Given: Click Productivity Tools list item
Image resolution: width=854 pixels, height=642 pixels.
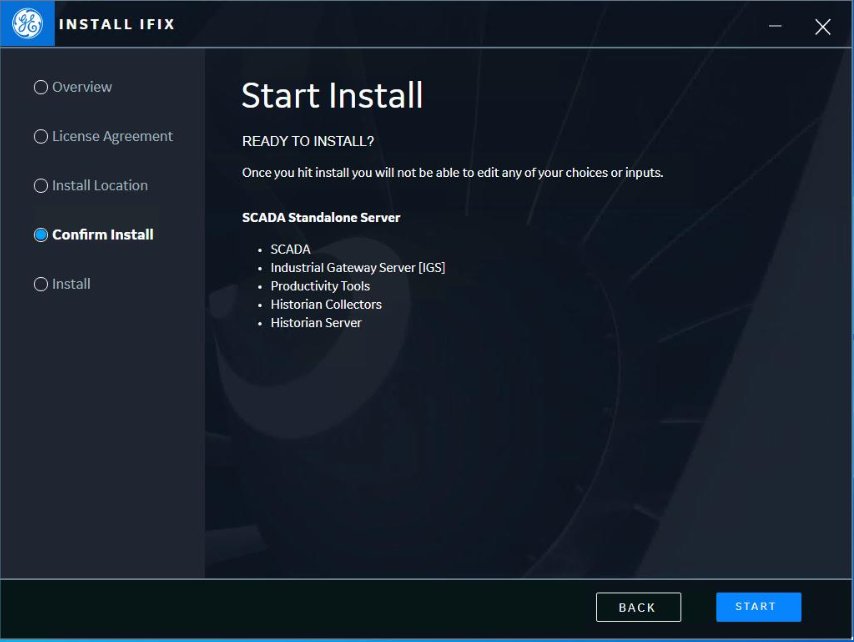Looking at the screenshot, I should pos(320,286).
